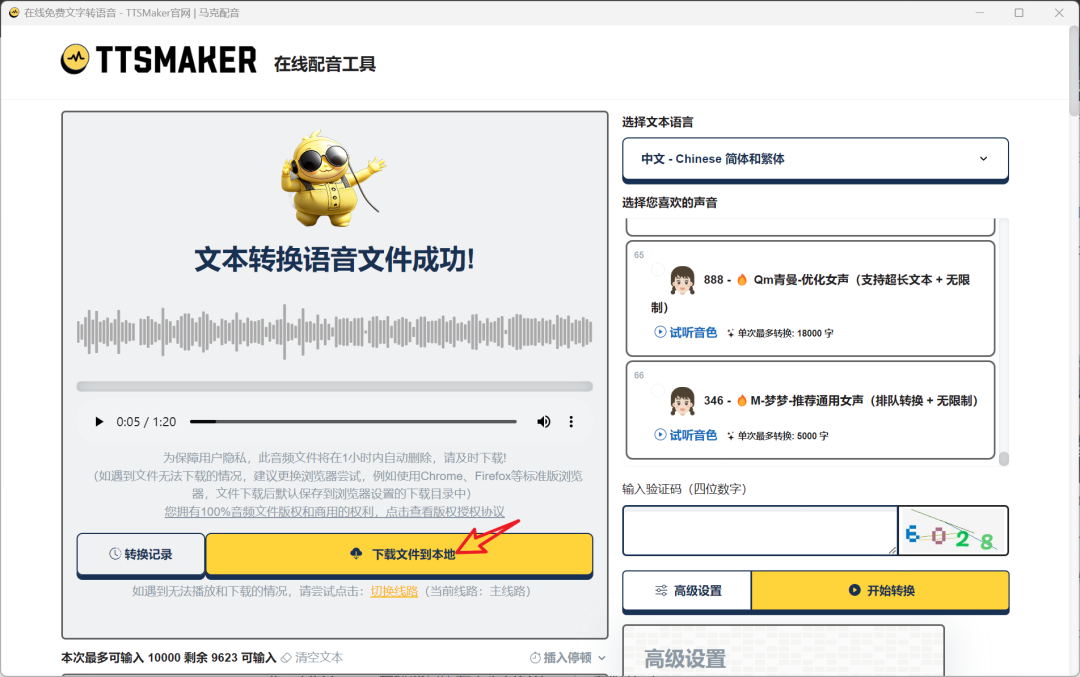Mute the audio player volume icon
This screenshot has width=1080, height=677.
543,421
